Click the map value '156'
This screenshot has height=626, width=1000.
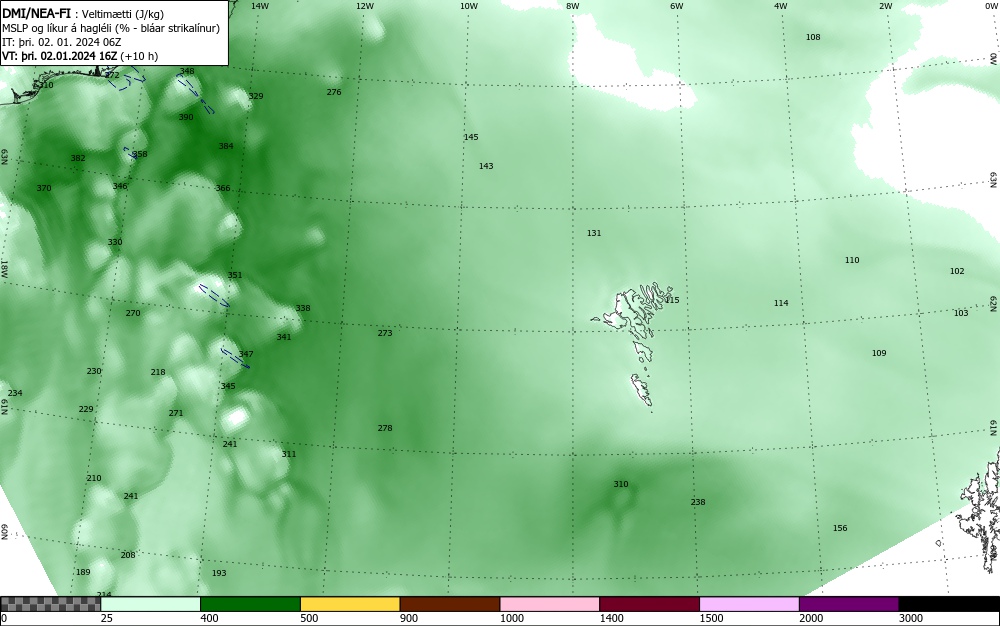840,528
